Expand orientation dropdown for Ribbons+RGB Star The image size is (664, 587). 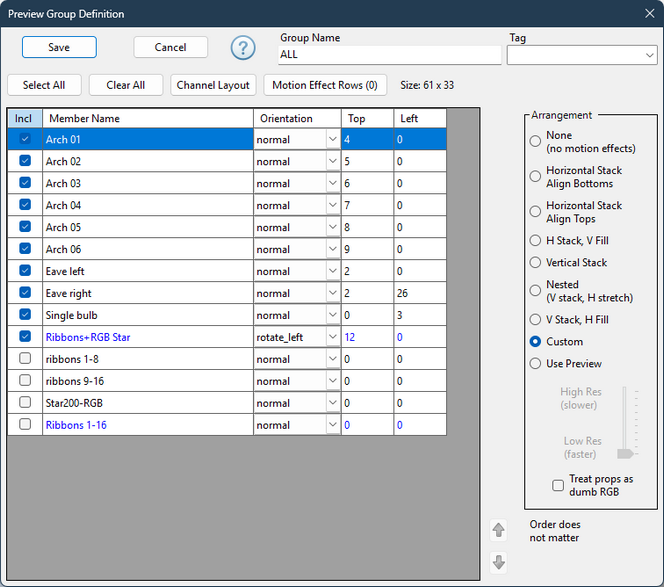(x=333, y=337)
